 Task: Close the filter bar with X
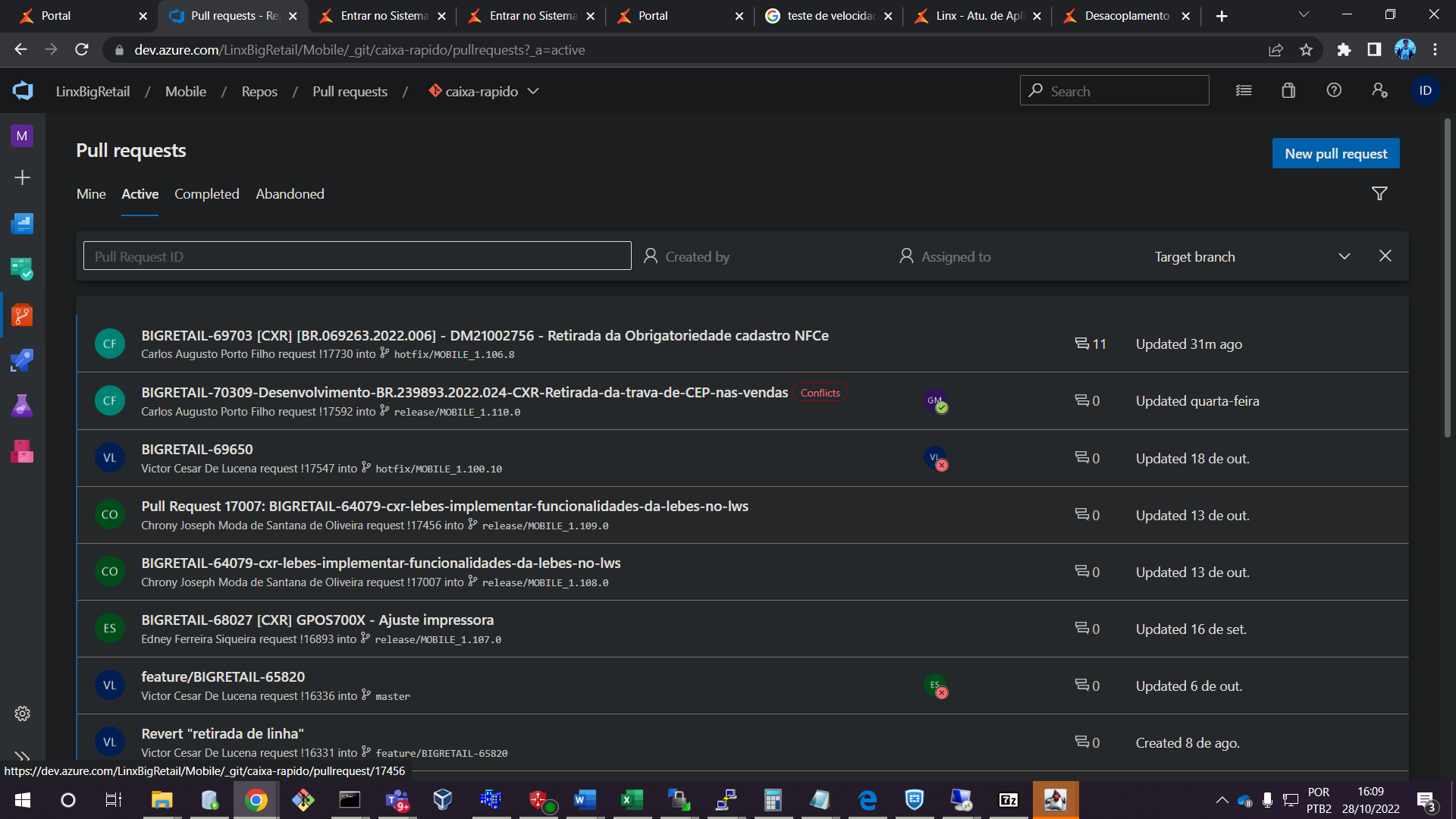(x=1385, y=256)
